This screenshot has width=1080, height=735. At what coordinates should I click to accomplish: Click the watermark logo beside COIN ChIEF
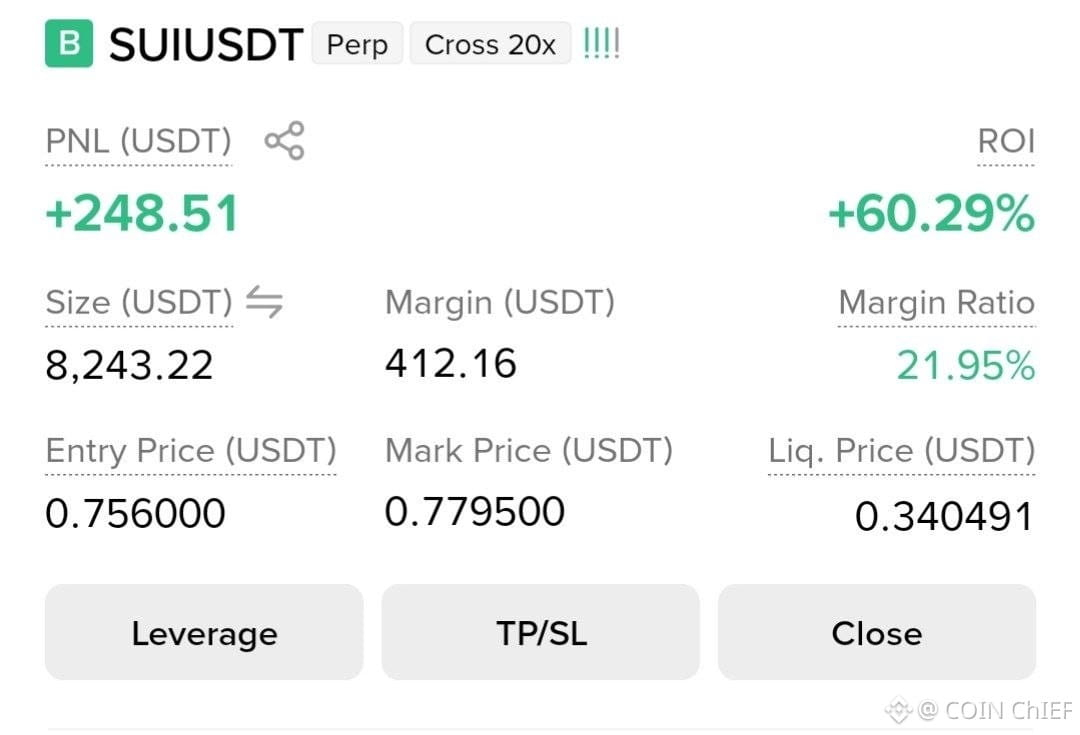(x=898, y=710)
